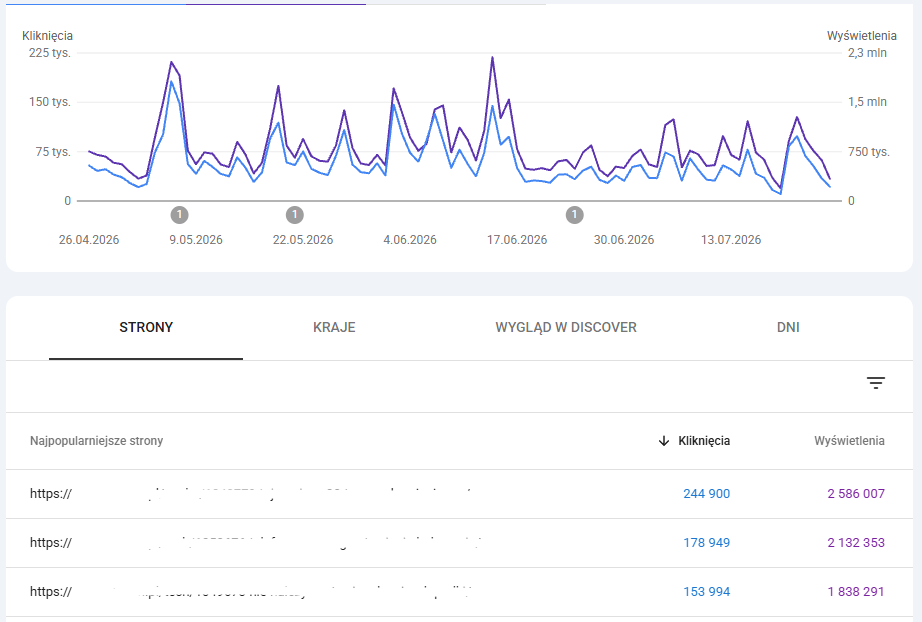Click the 178 949 clicks value

coord(706,543)
